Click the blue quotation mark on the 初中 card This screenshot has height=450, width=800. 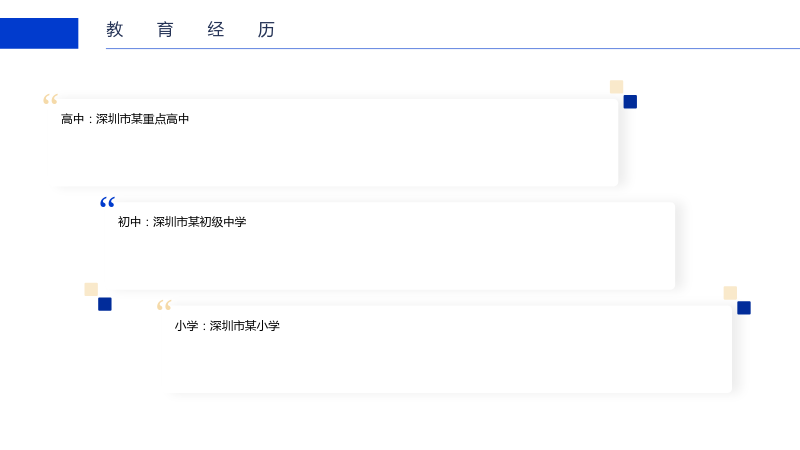[107, 202]
